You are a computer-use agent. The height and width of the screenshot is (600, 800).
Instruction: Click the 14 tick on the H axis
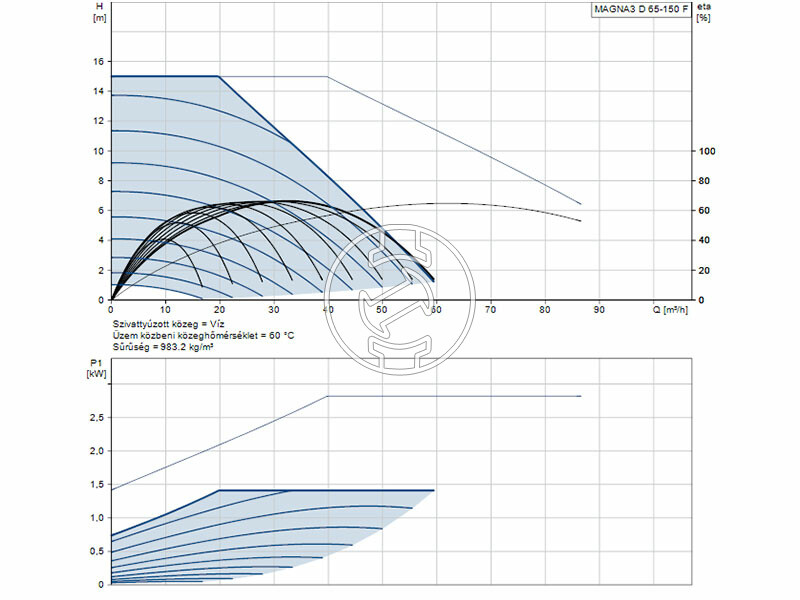tap(98, 91)
